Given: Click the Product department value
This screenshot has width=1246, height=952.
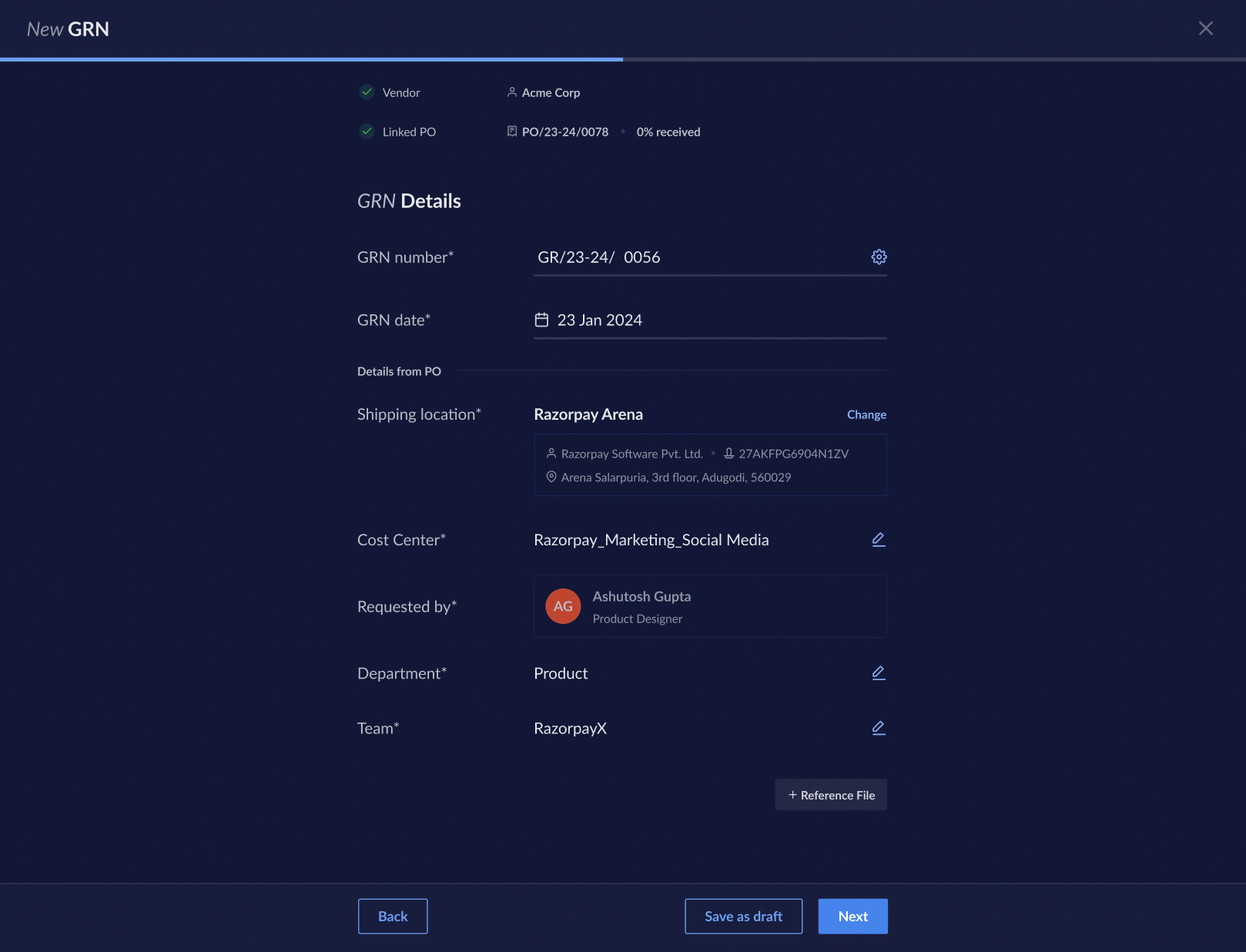Looking at the screenshot, I should click(561, 673).
